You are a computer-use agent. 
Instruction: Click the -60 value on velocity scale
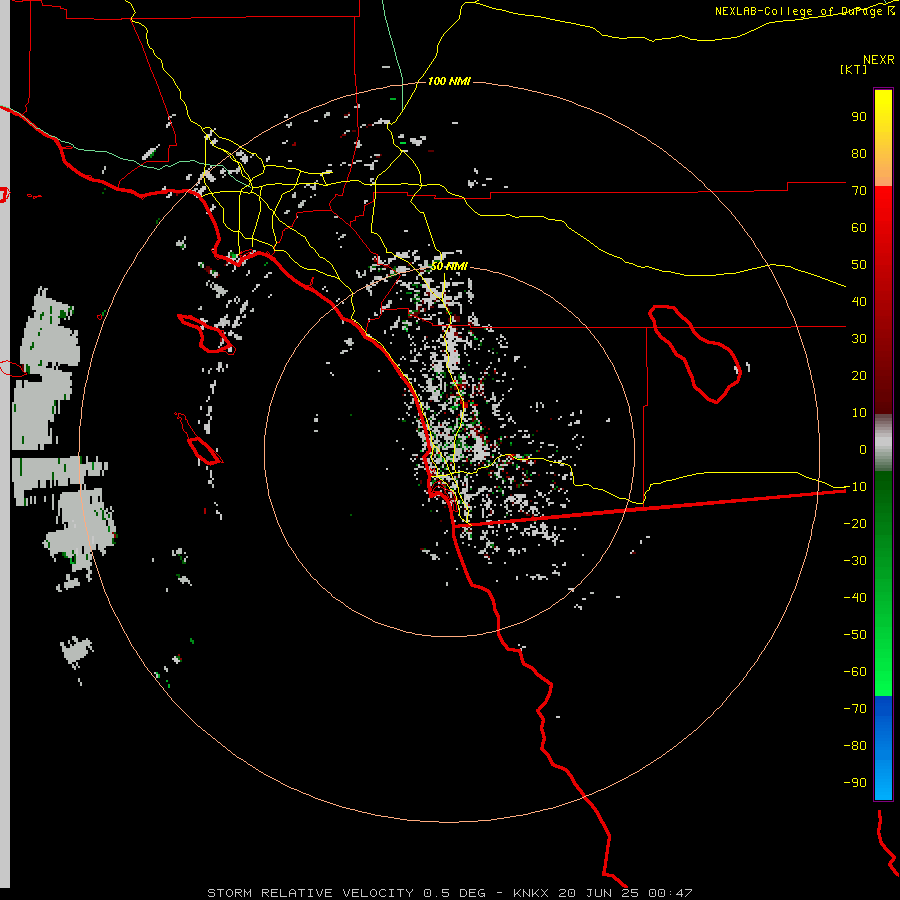tap(855, 672)
